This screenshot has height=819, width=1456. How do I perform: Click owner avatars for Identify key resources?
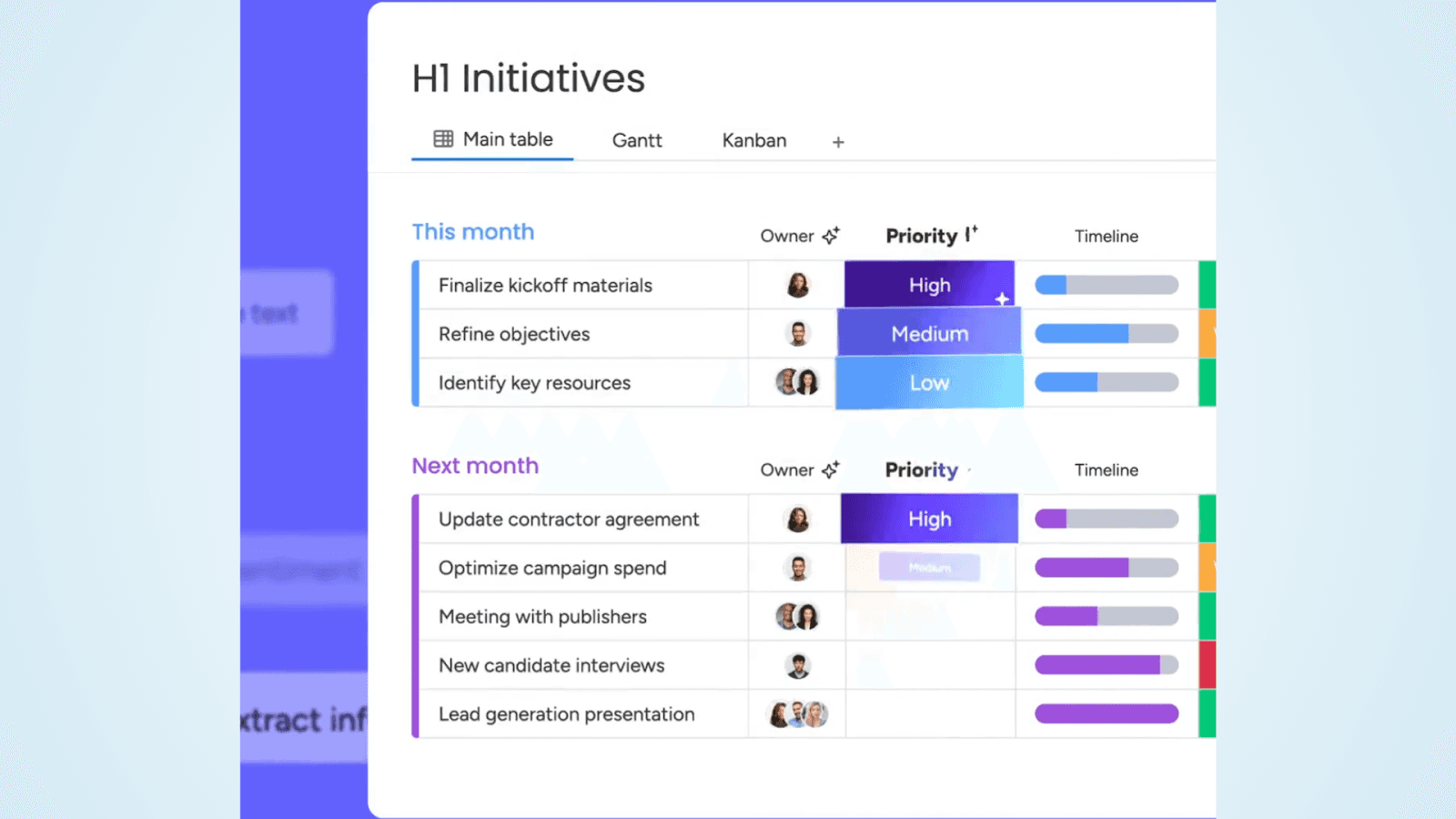tap(797, 382)
